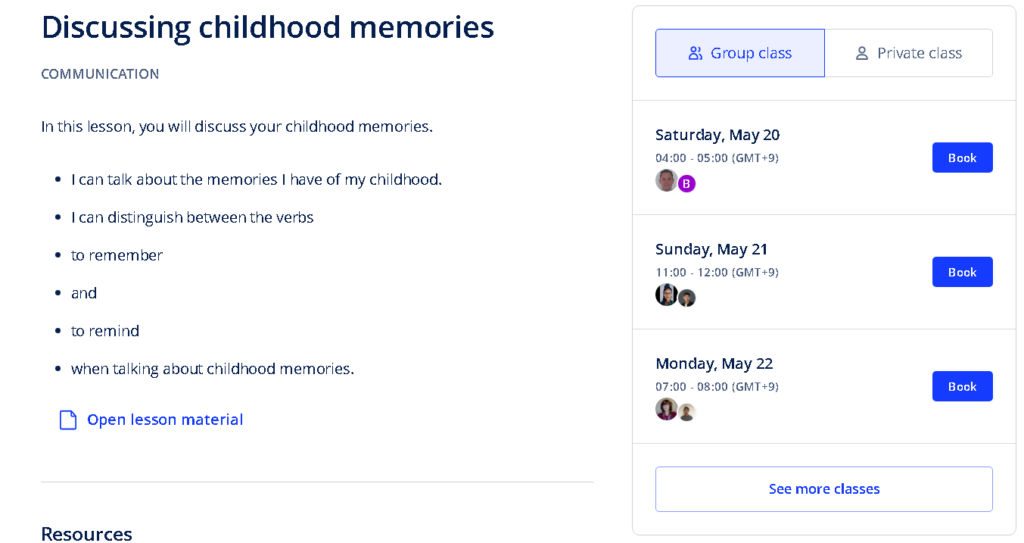Screen dimensions: 1024x543
Task: Expand the list with See more classes
Action: (824, 489)
